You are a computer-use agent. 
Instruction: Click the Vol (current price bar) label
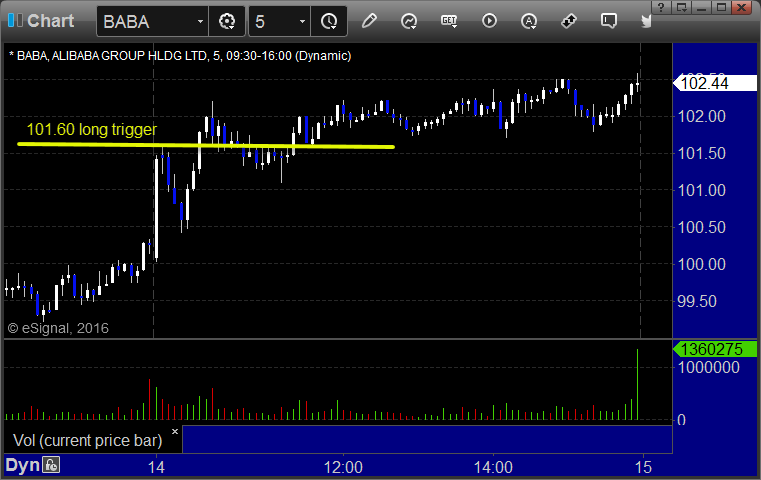click(x=88, y=440)
